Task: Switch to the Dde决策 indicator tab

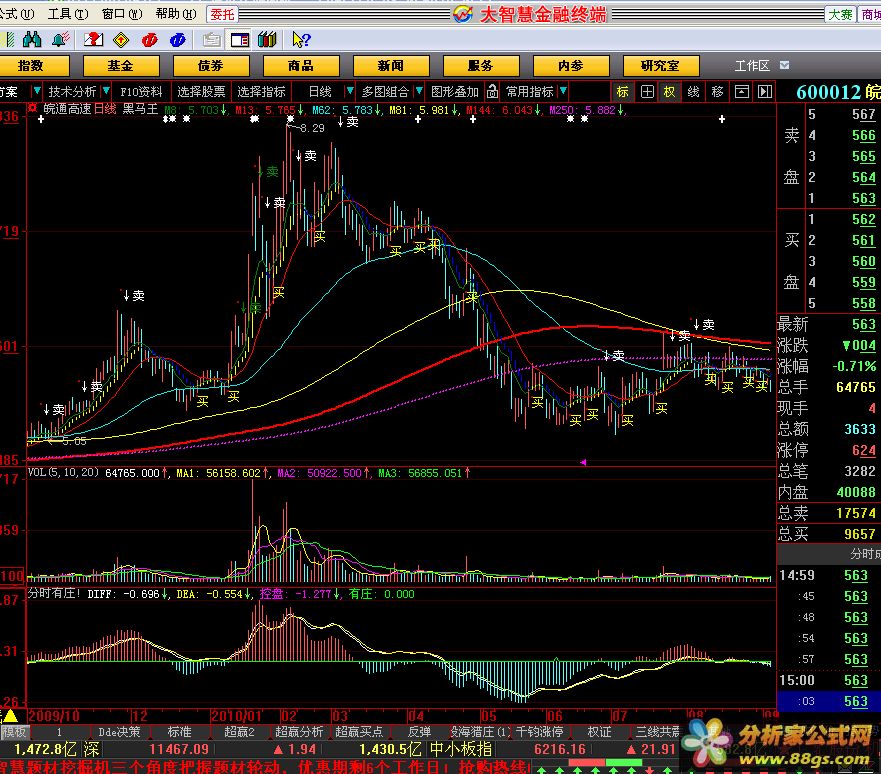Action: click(119, 732)
